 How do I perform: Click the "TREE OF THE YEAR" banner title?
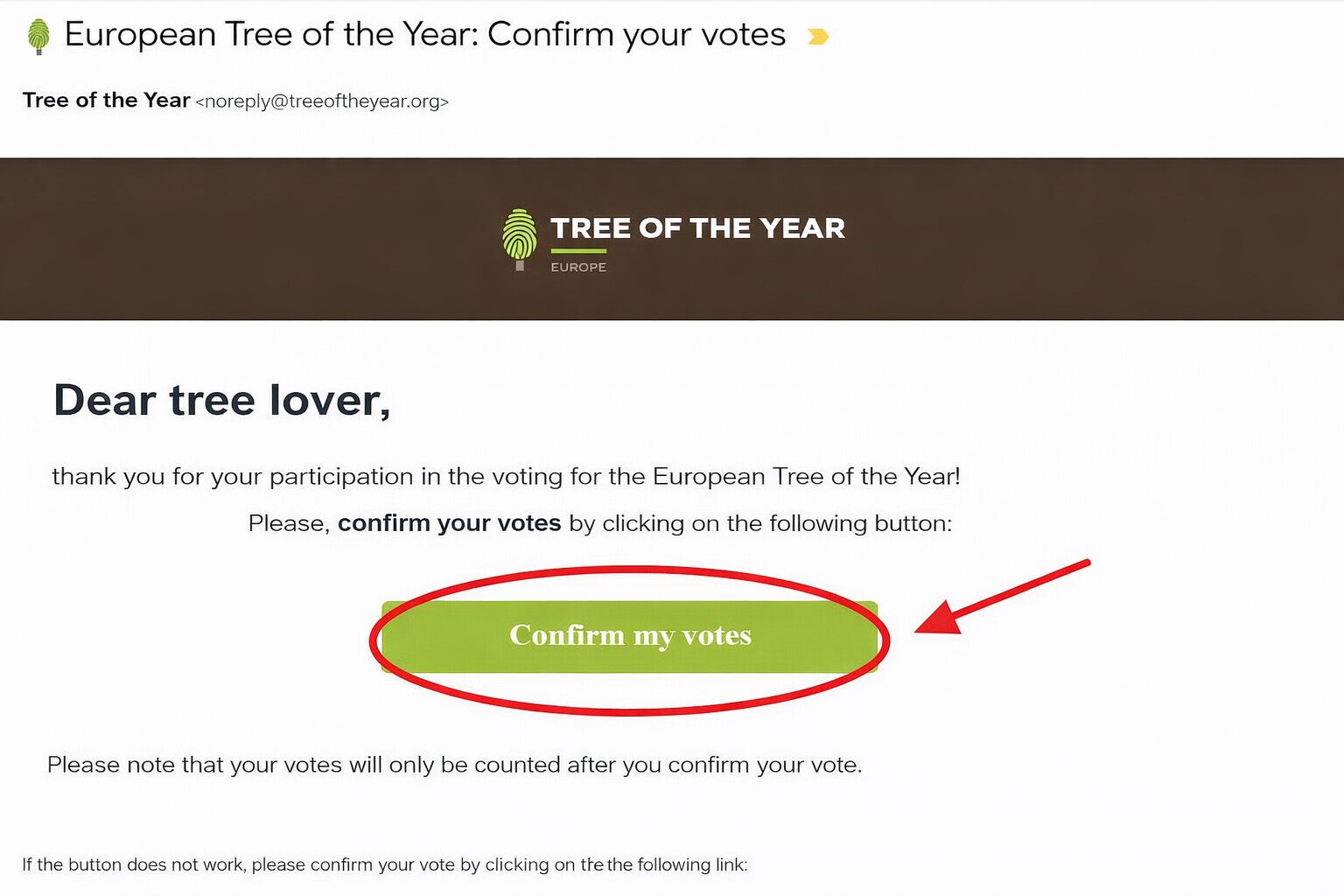[697, 228]
